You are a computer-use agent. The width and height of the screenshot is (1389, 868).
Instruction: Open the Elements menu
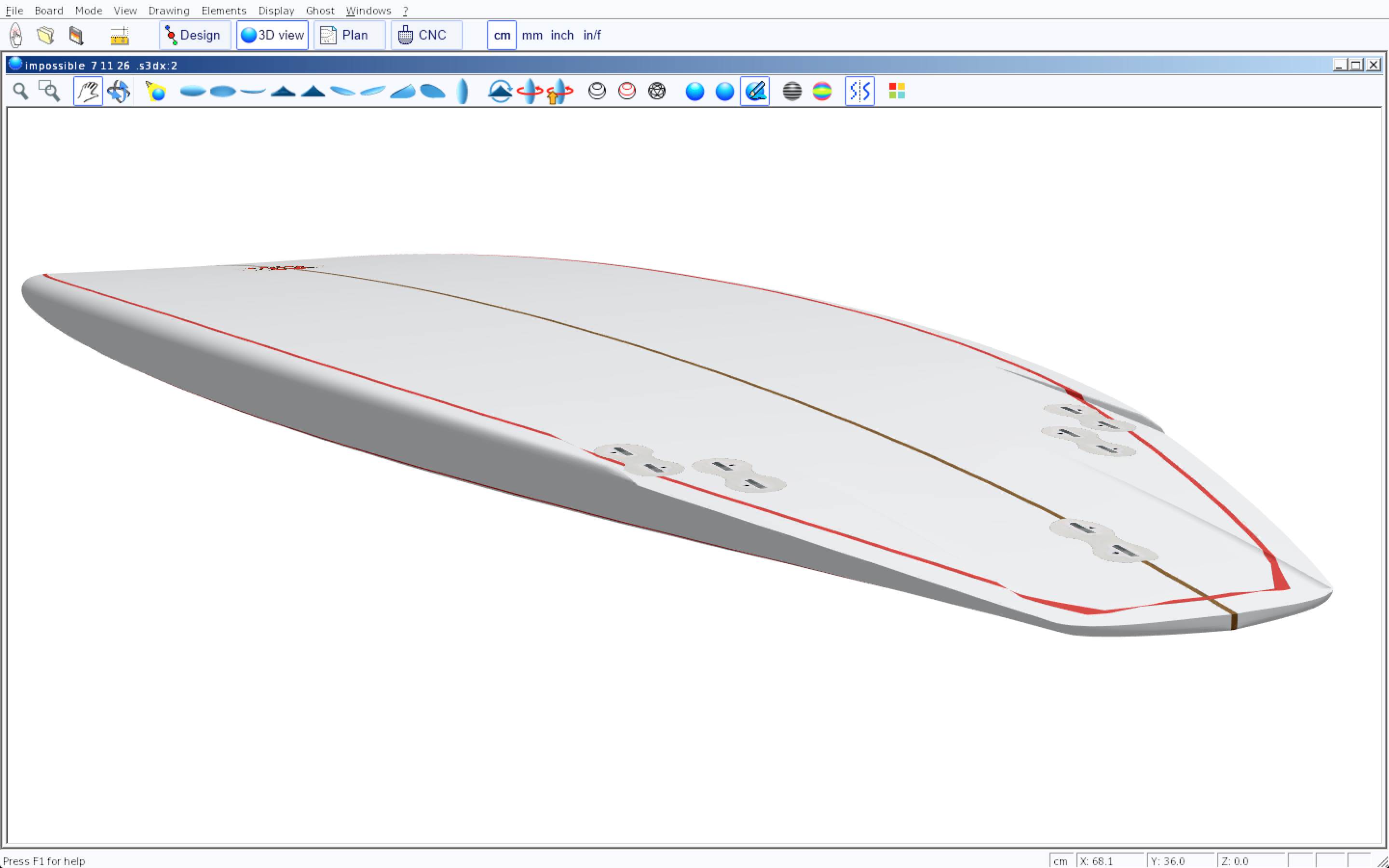coord(224,10)
